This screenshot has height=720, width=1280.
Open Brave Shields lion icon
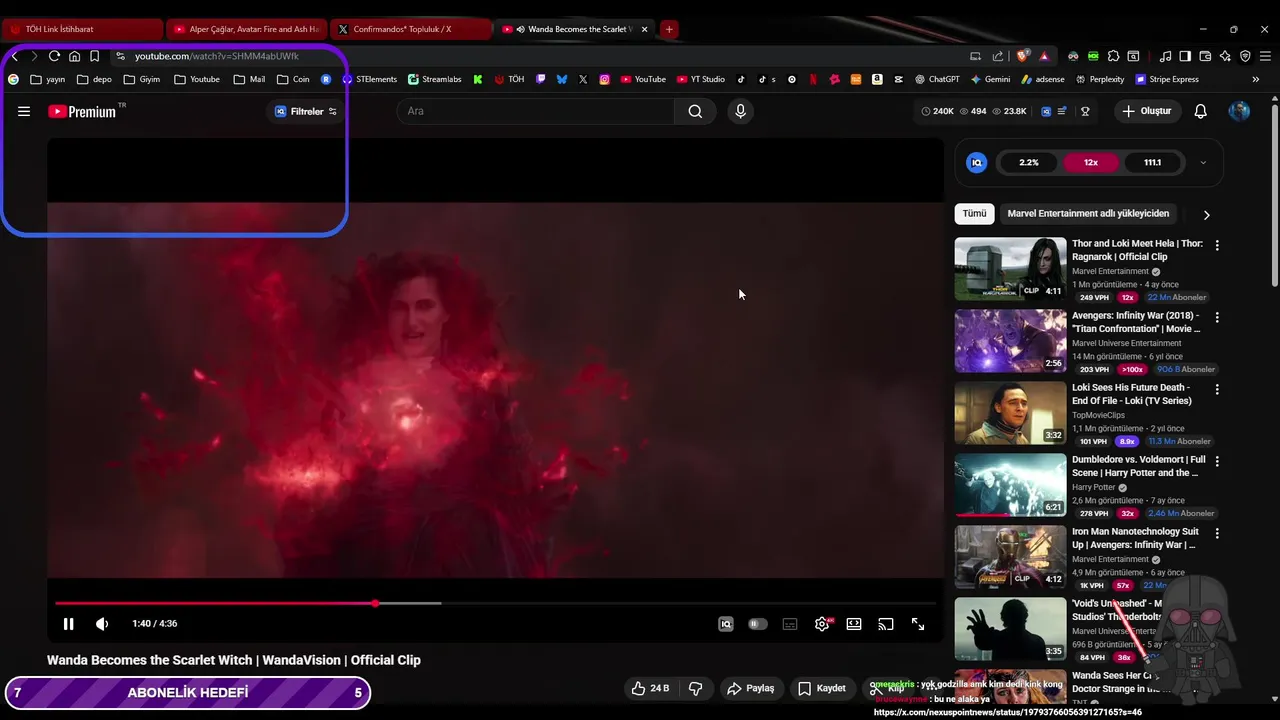[1022, 56]
